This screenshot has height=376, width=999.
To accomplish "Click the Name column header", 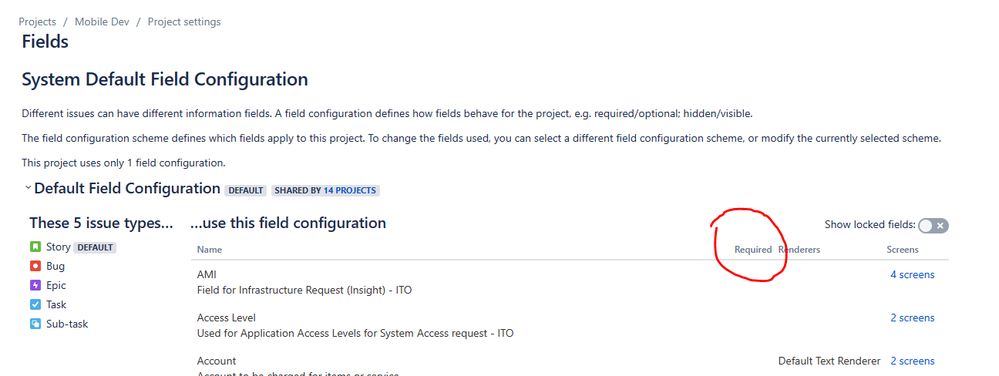I will (210, 250).
